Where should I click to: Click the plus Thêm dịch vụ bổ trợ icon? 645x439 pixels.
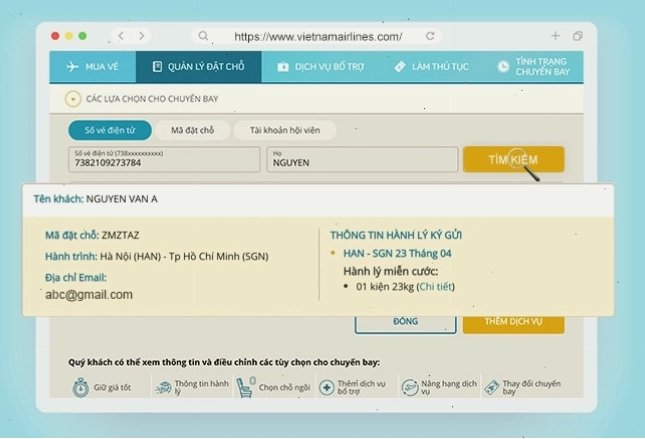[x=327, y=388]
